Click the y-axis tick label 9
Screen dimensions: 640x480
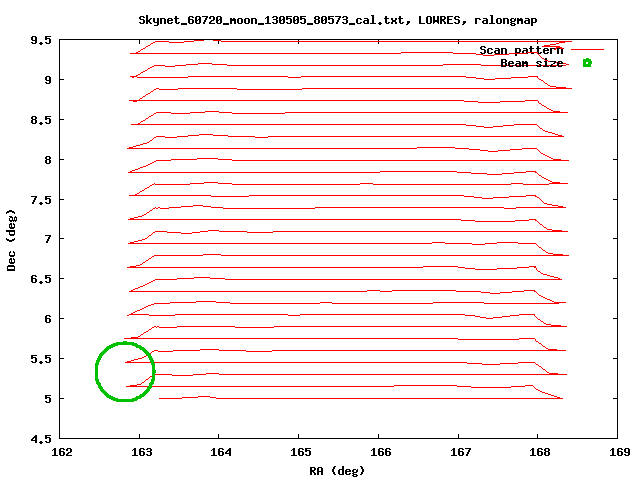[48, 80]
